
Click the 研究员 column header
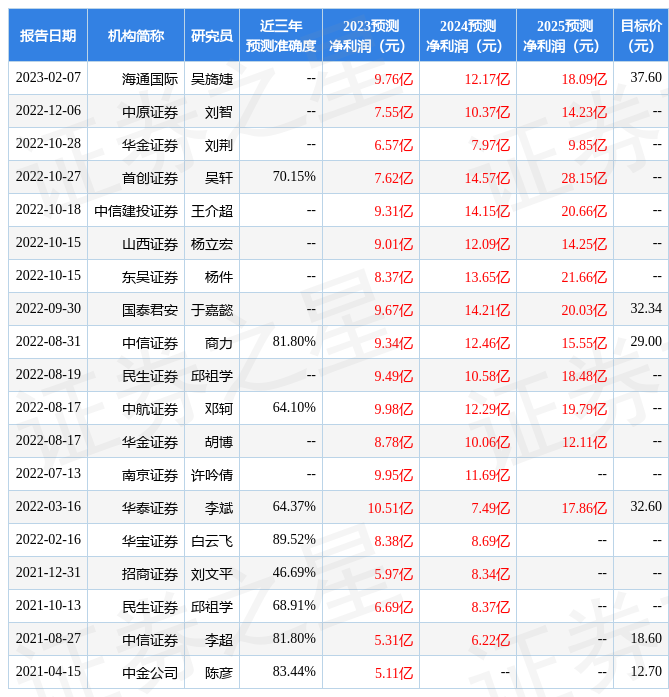click(x=212, y=36)
